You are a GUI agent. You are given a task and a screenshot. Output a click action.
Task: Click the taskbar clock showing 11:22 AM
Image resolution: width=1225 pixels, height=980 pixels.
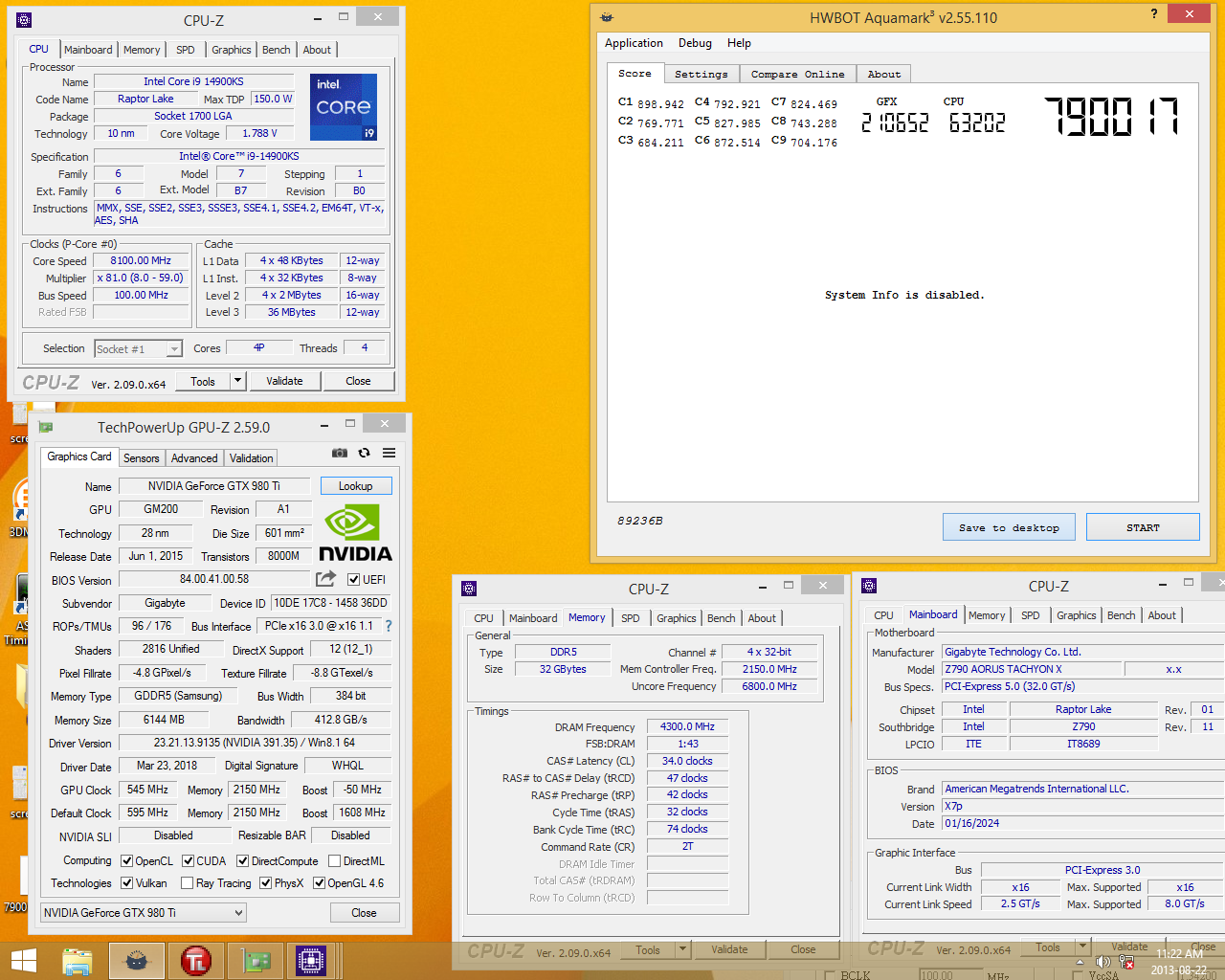point(1180,961)
